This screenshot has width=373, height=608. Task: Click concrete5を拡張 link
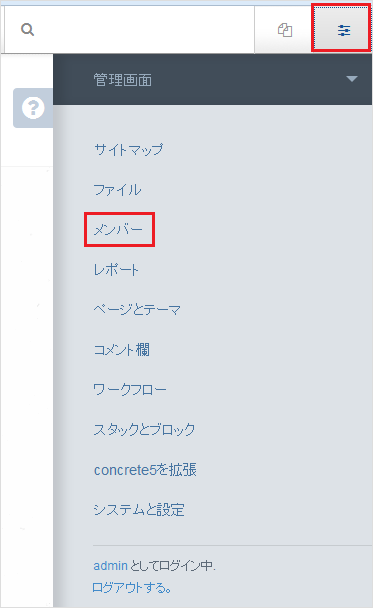(x=145, y=470)
